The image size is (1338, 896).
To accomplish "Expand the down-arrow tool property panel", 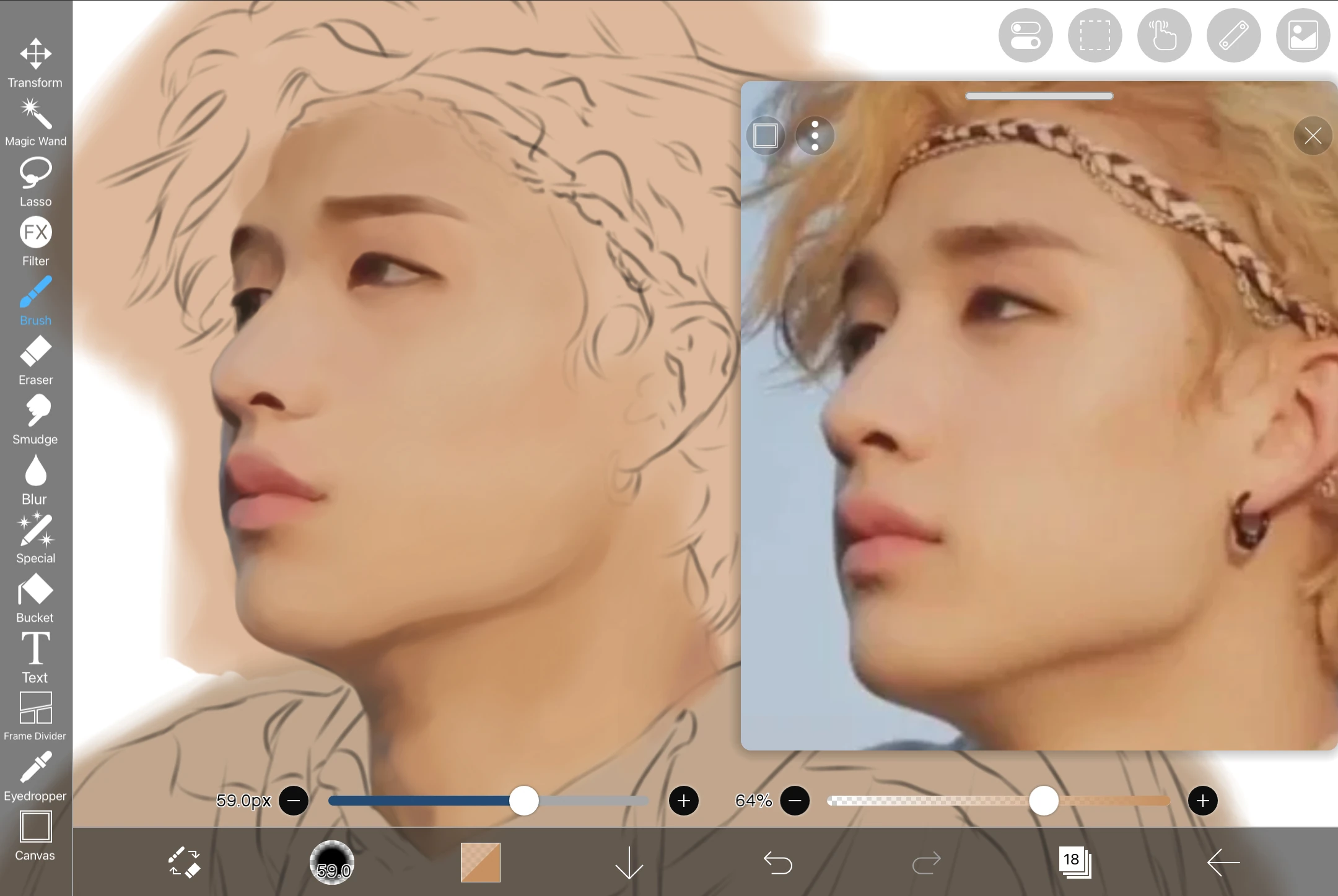I will tap(629, 861).
